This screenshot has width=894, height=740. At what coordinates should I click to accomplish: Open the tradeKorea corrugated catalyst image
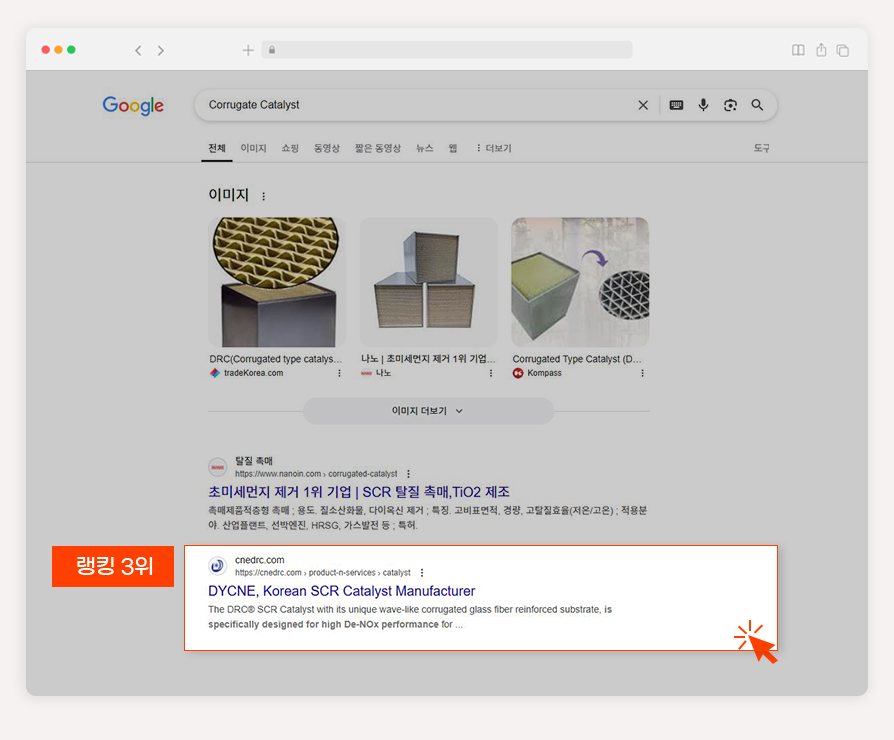tap(277, 282)
